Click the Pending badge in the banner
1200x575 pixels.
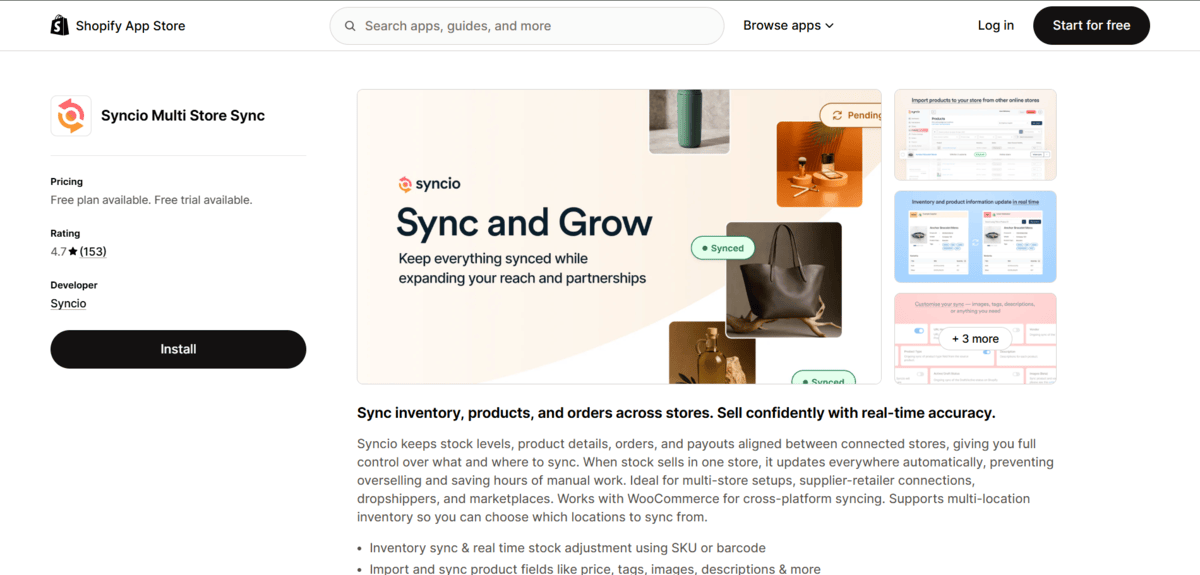tap(851, 115)
